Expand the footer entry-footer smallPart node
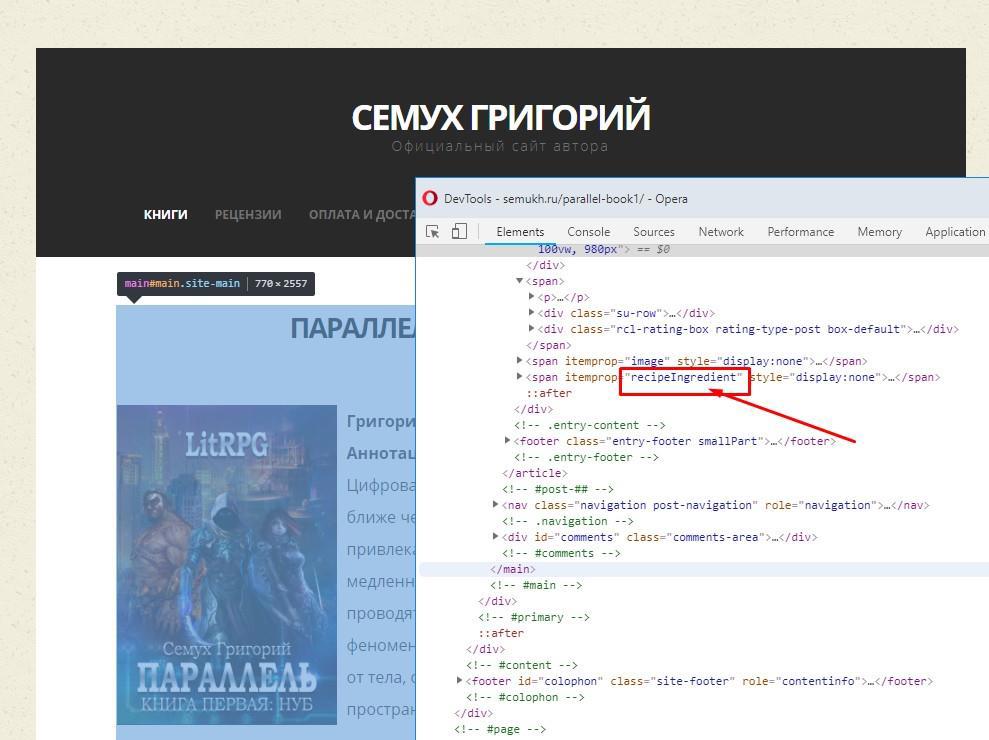This screenshot has width=989, height=740. pyautogui.click(x=508, y=441)
